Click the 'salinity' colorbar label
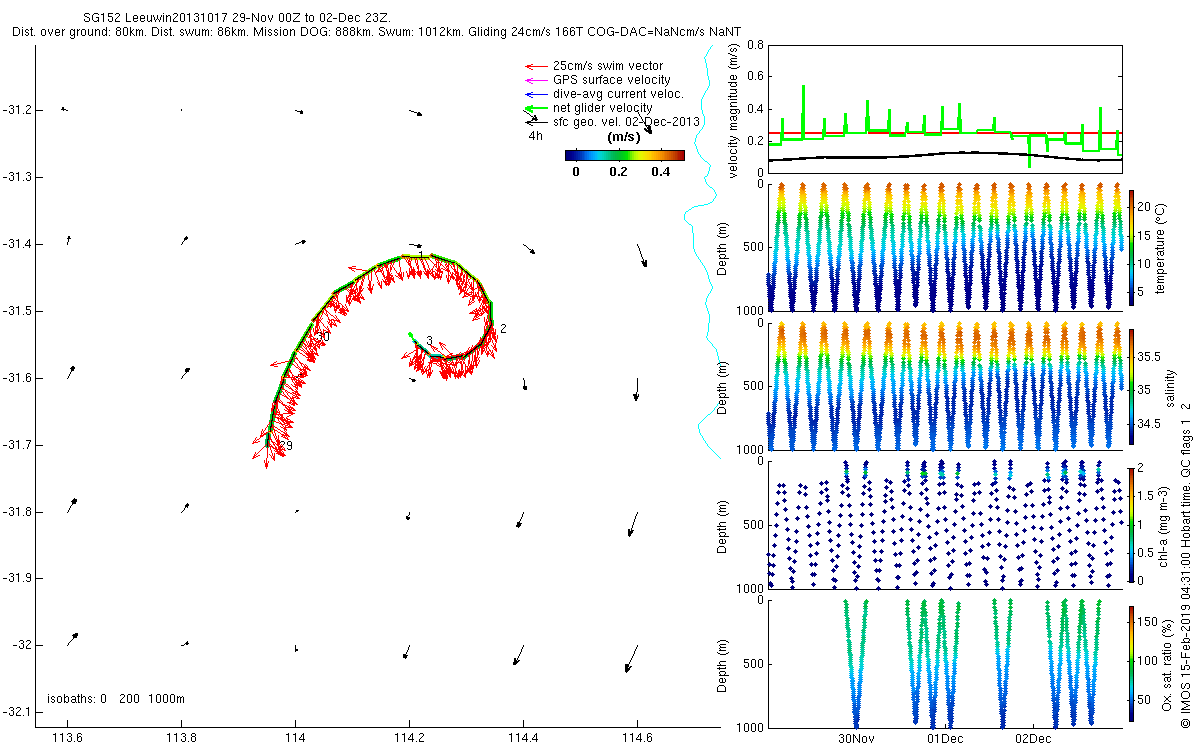 pyautogui.click(x=1171, y=387)
